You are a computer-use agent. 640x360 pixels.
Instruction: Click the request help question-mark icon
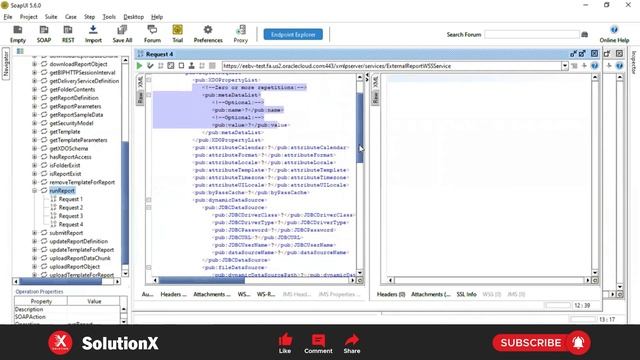[x=594, y=66]
